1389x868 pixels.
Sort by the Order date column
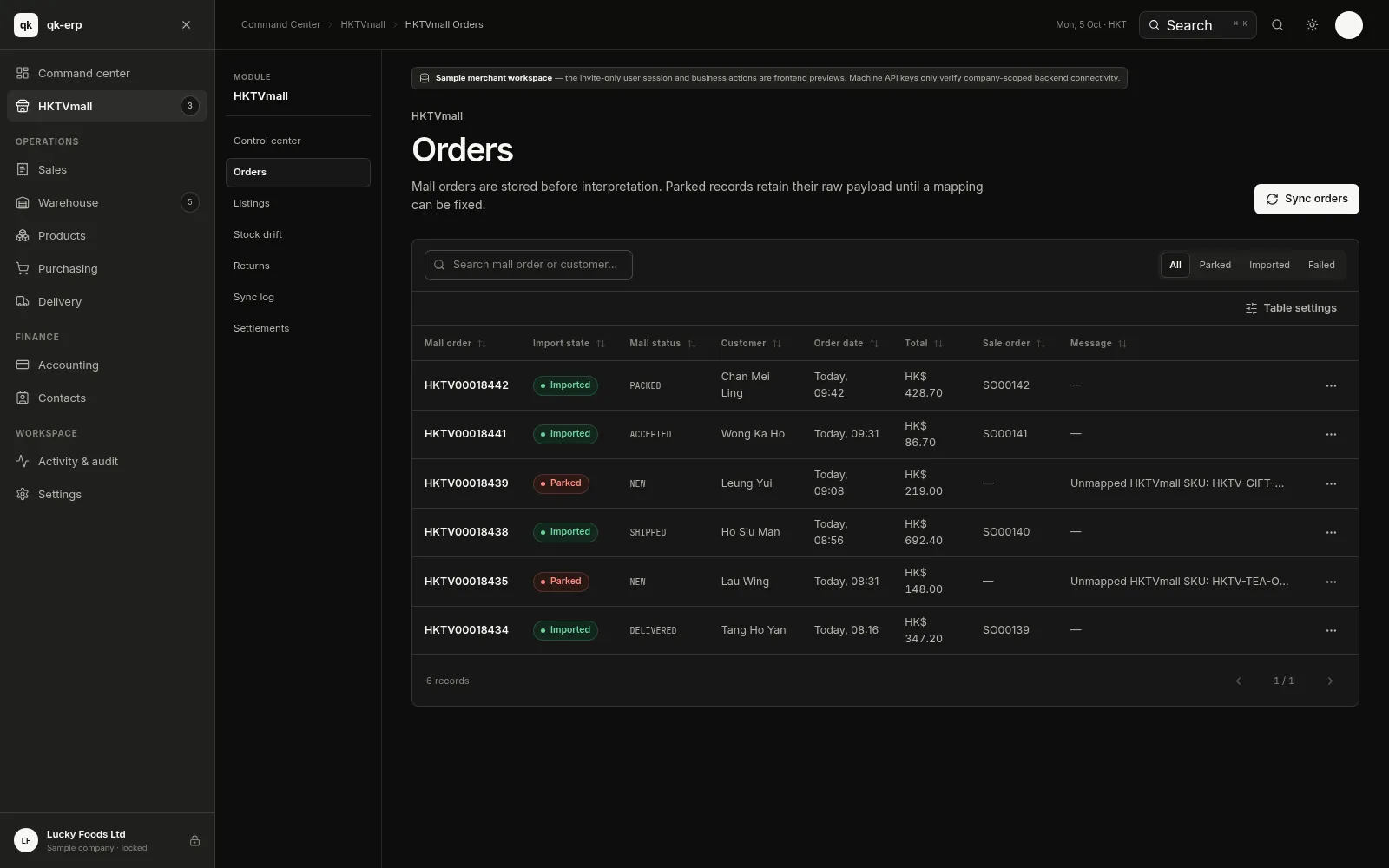coord(846,344)
